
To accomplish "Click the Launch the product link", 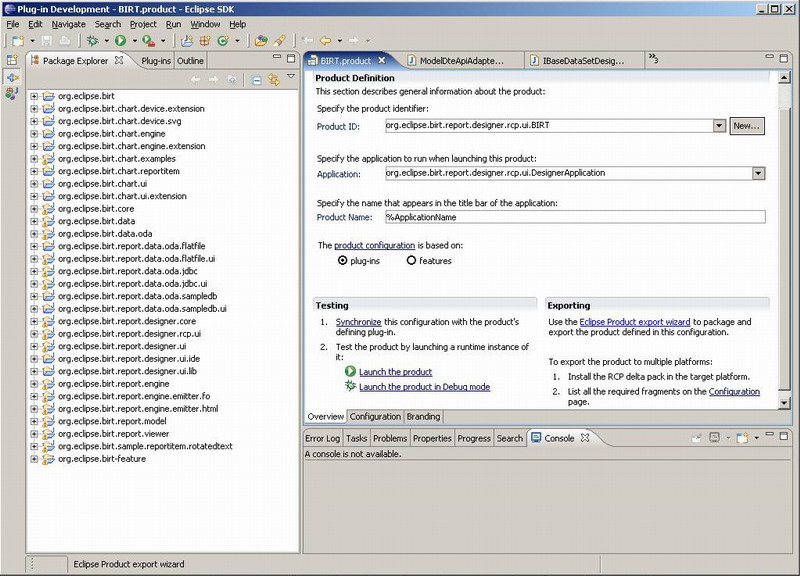I will (395, 372).
